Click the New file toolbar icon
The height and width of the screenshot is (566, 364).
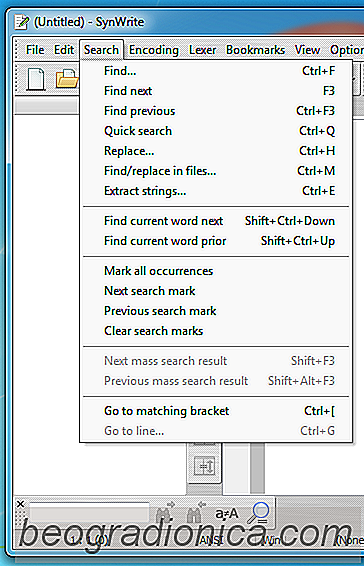point(36,78)
